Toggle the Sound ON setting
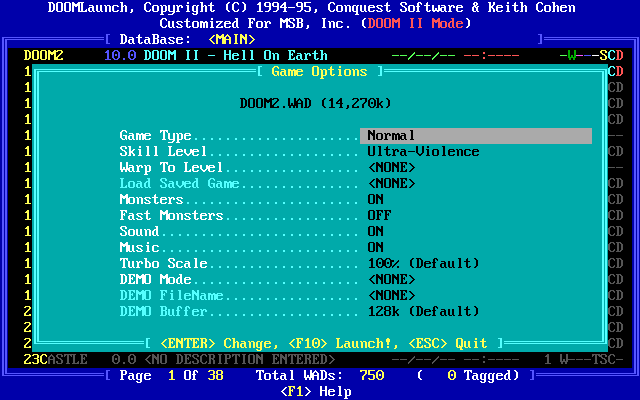 (x=376, y=231)
